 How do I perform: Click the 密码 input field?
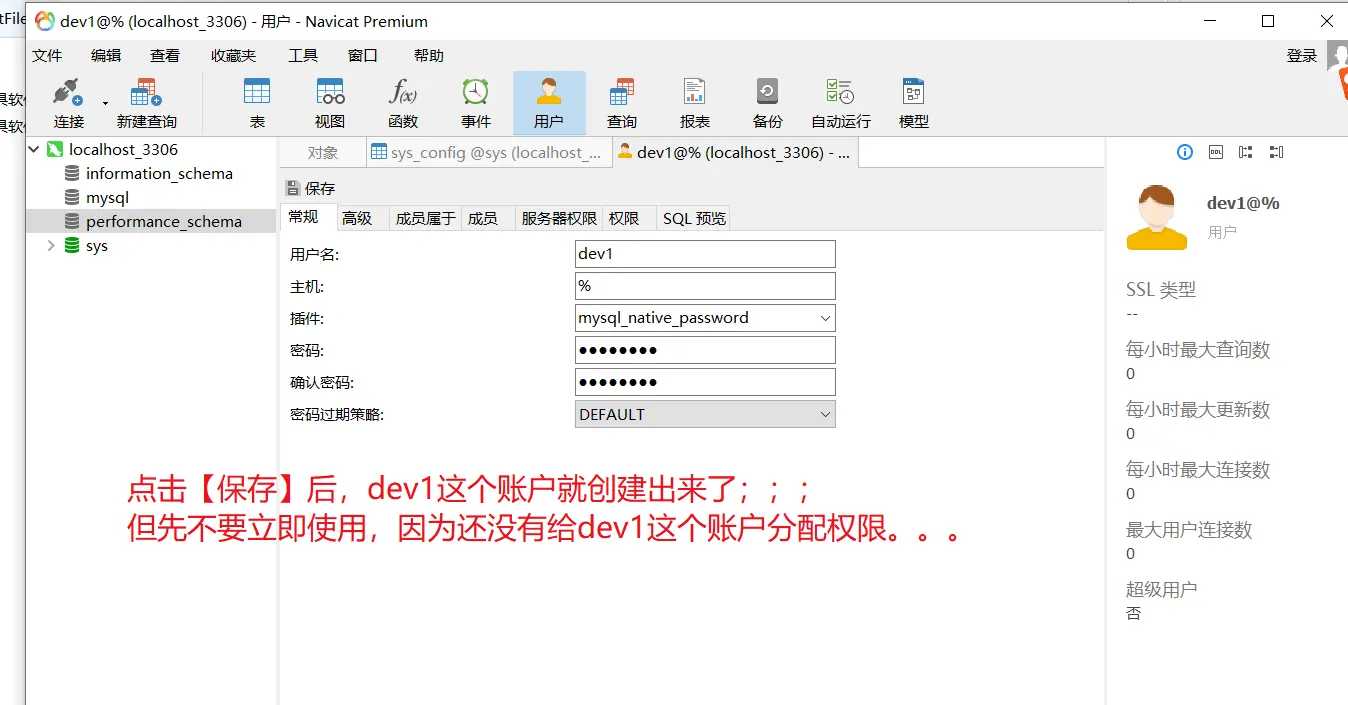pyautogui.click(x=705, y=350)
